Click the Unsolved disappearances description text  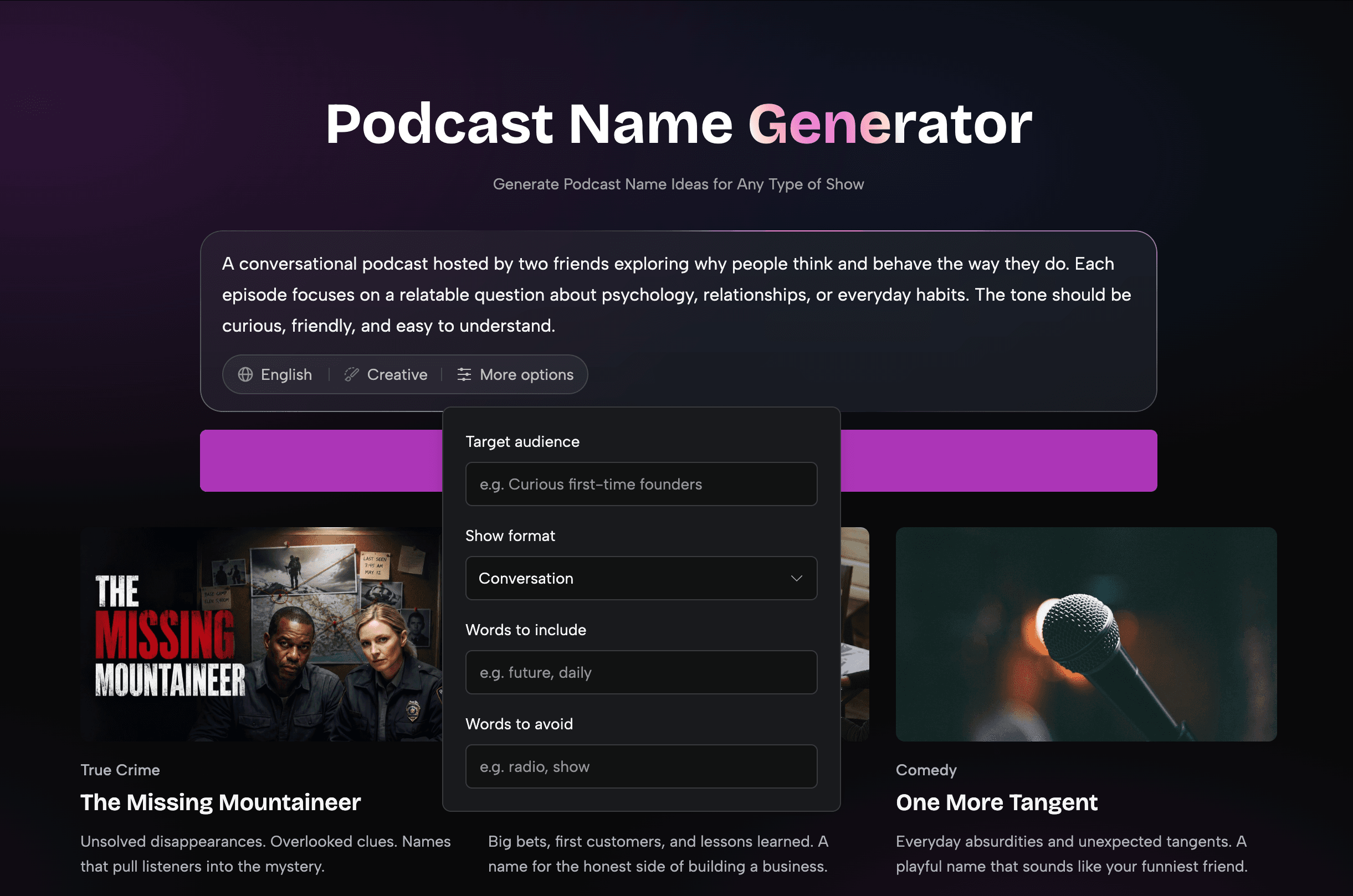(x=266, y=854)
